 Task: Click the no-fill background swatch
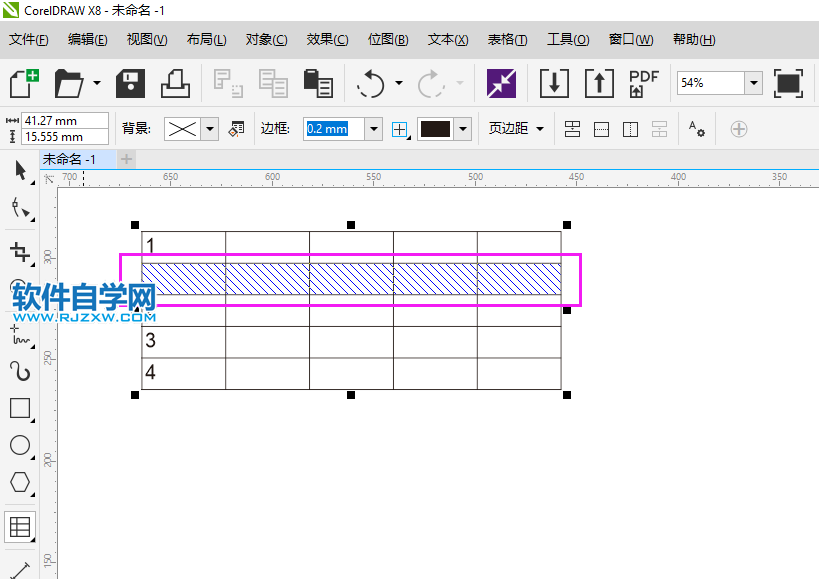coord(182,129)
